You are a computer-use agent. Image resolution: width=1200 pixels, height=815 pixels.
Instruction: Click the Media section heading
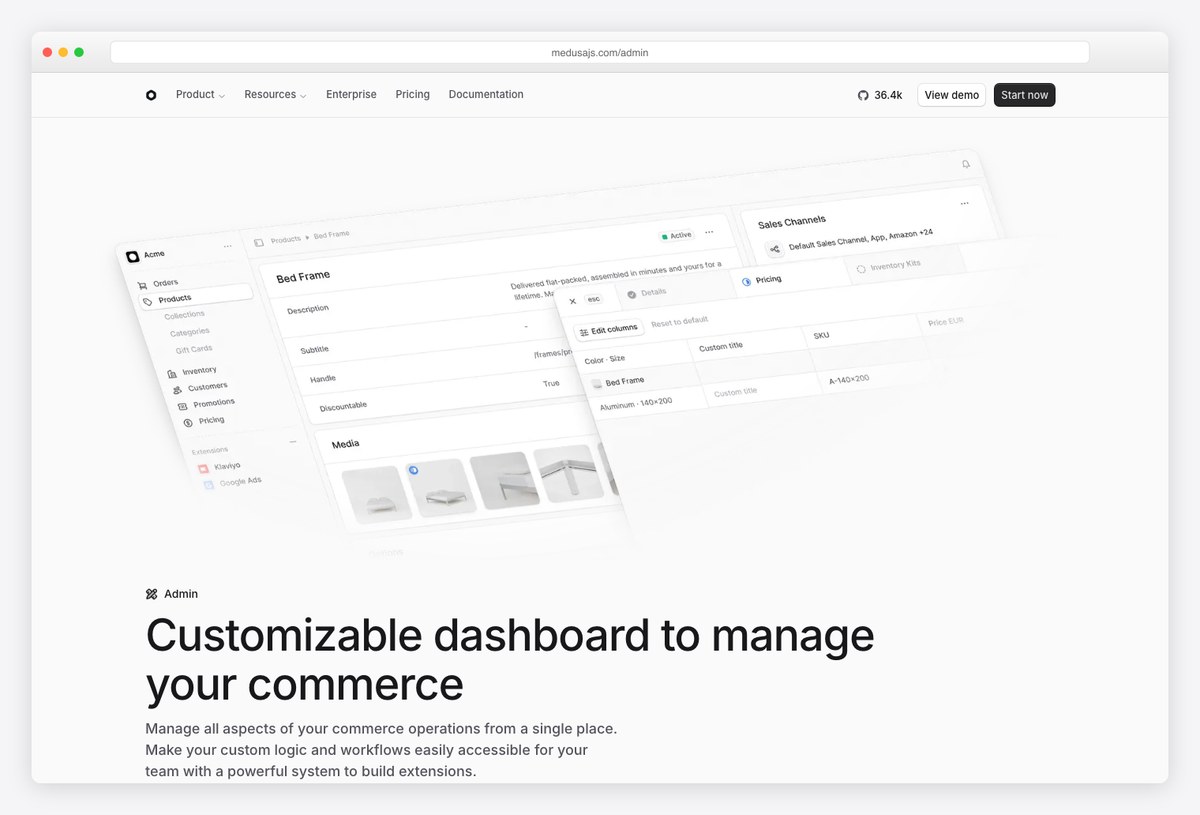(345, 444)
